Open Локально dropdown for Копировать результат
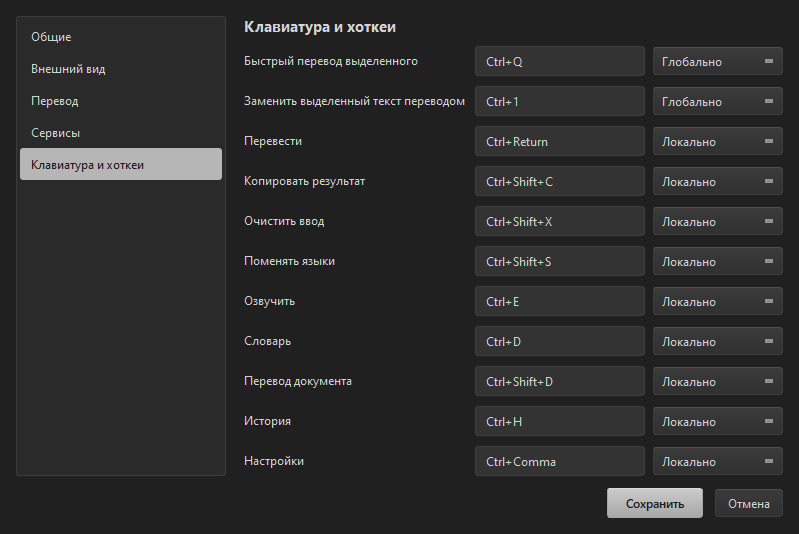Screen dimensions: 799x534 click(717, 181)
